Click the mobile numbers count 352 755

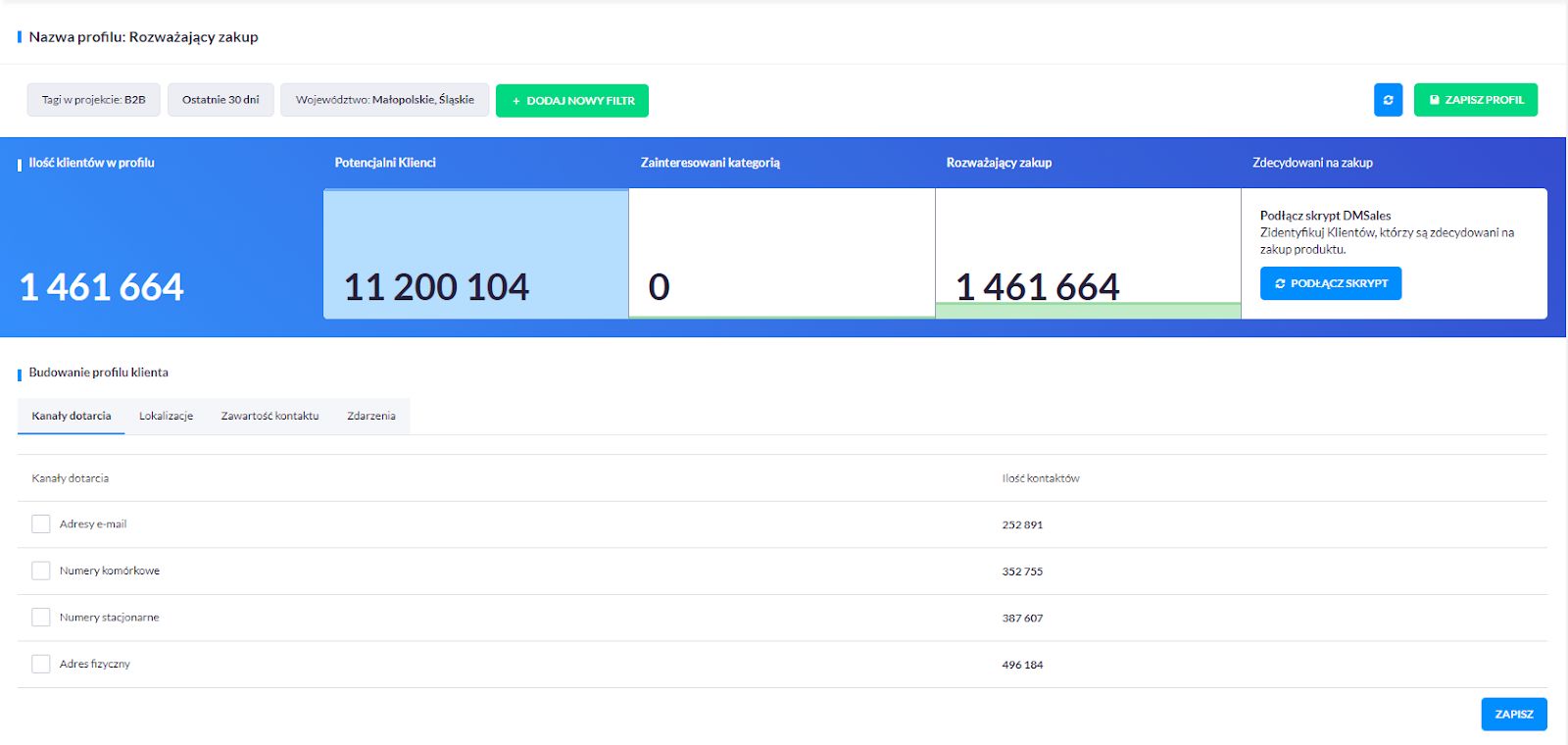(1022, 571)
